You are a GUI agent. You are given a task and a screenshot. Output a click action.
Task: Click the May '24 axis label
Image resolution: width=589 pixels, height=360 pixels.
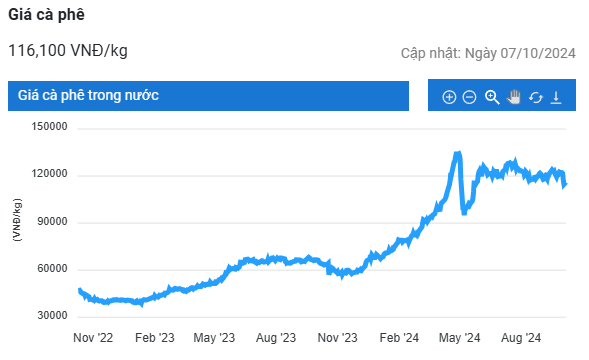click(x=459, y=338)
